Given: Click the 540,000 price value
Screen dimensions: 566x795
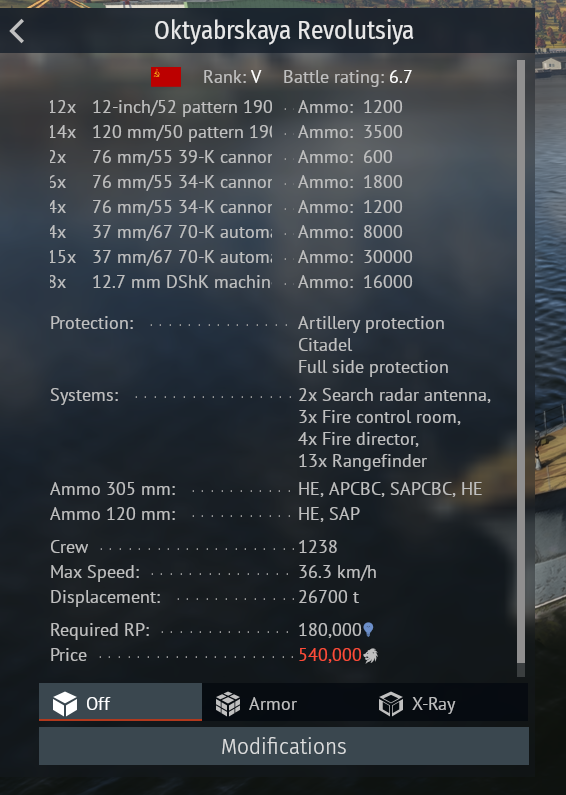Looking at the screenshot, I should (x=330, y=655).
